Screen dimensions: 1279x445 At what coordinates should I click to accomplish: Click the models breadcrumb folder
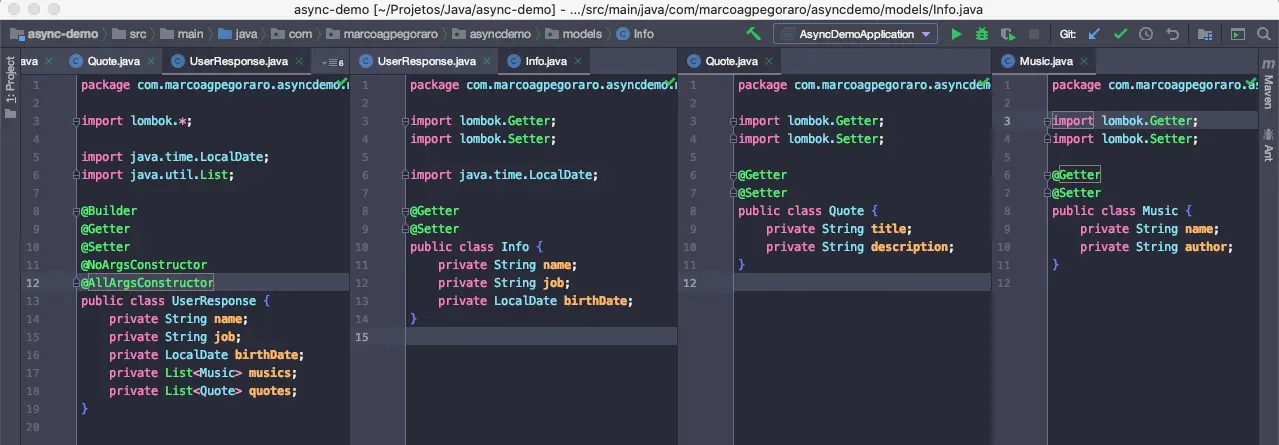pyautogui.click(x=571, y=34)
